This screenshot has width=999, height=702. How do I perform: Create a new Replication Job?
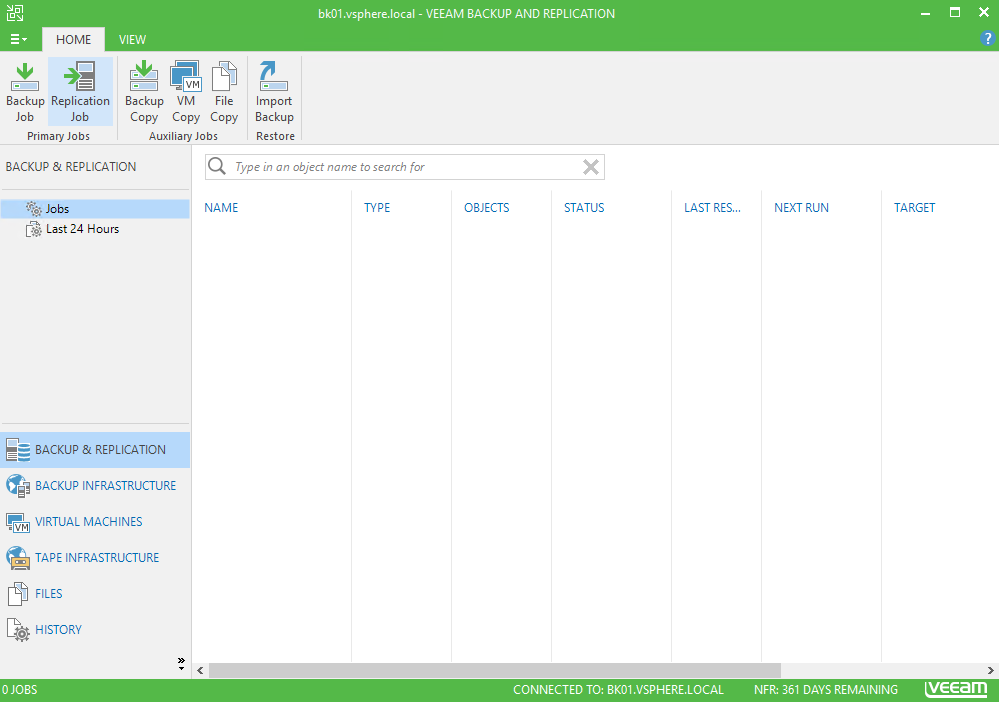coord(80,91)
